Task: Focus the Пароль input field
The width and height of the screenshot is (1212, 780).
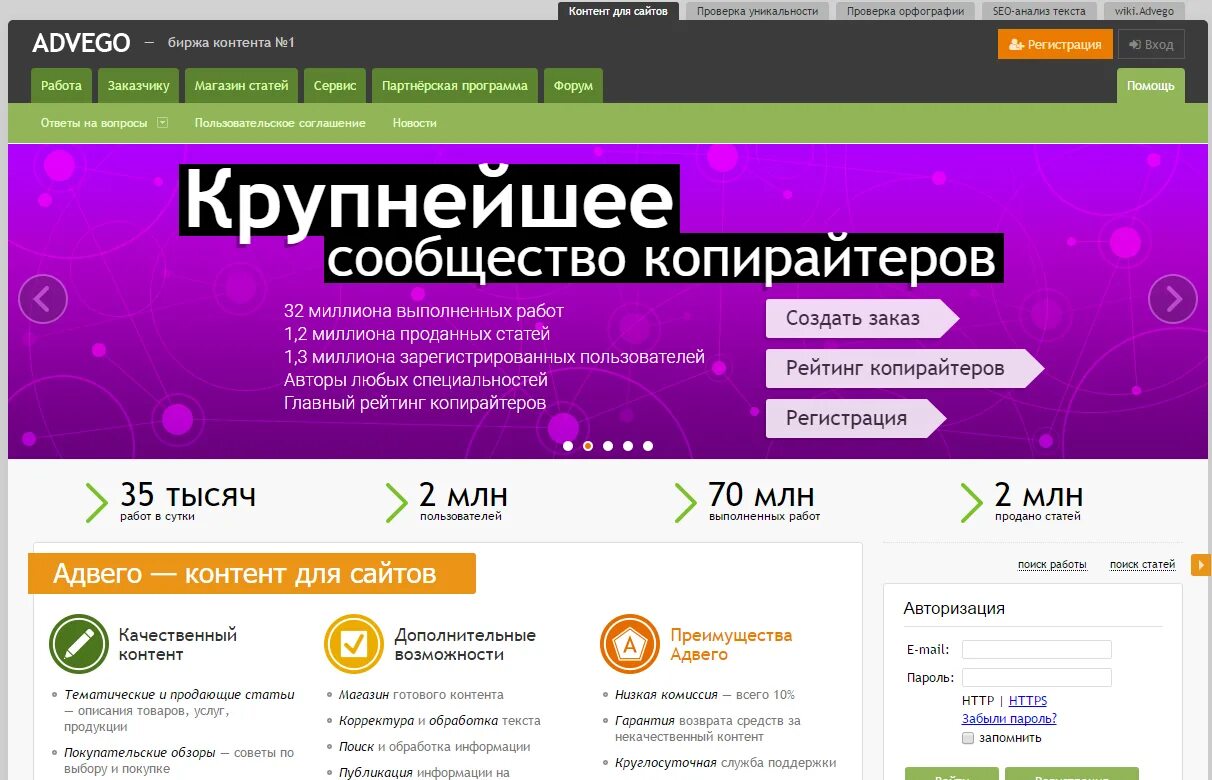Action: coord(1037,677)
